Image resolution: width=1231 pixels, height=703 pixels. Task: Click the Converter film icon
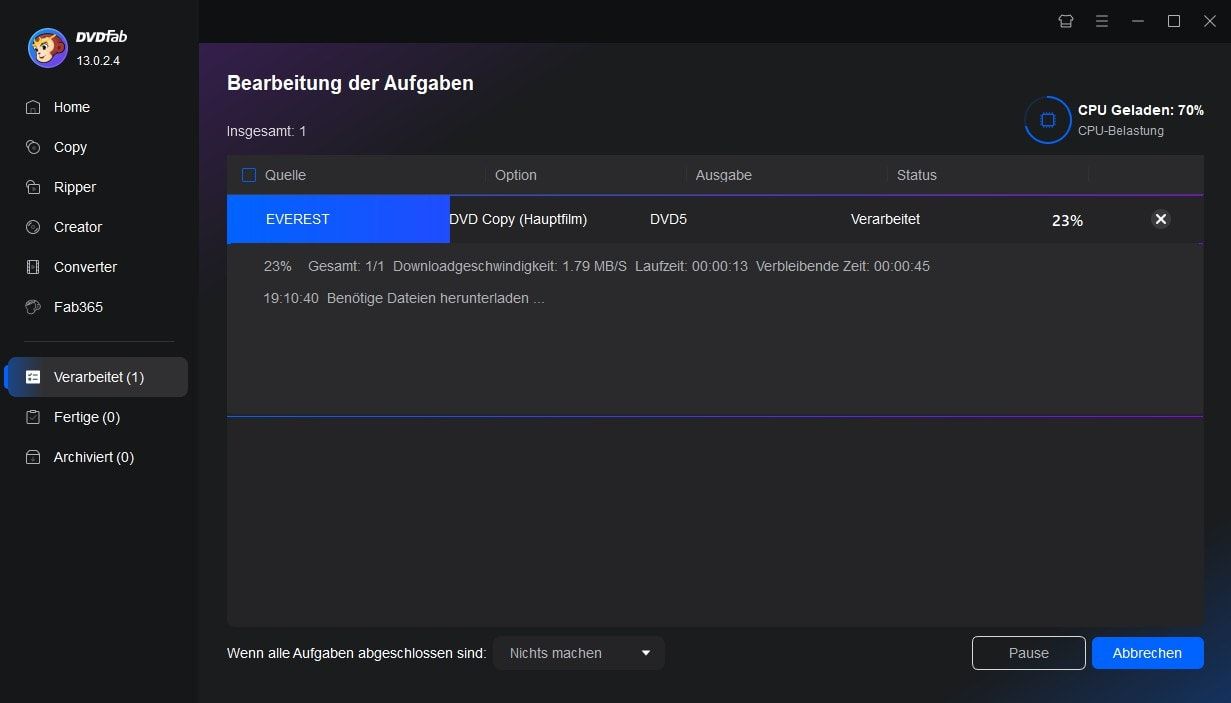click(34, 267)
